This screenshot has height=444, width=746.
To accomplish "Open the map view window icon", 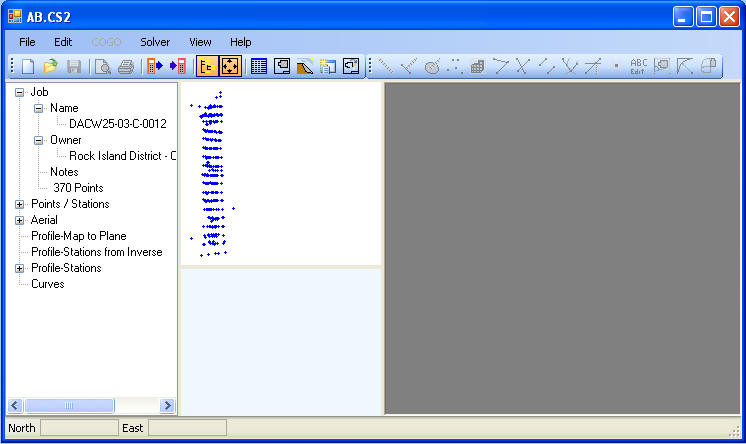I will (282, 66).
